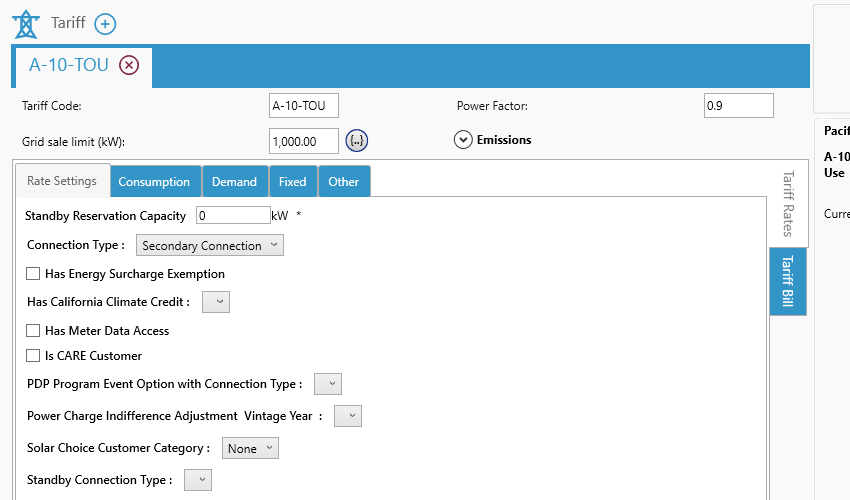Image resolution: width=850 pixels, height=500 pixels.
Task: Check the Has Meter Data Access box
Action: 33,331
